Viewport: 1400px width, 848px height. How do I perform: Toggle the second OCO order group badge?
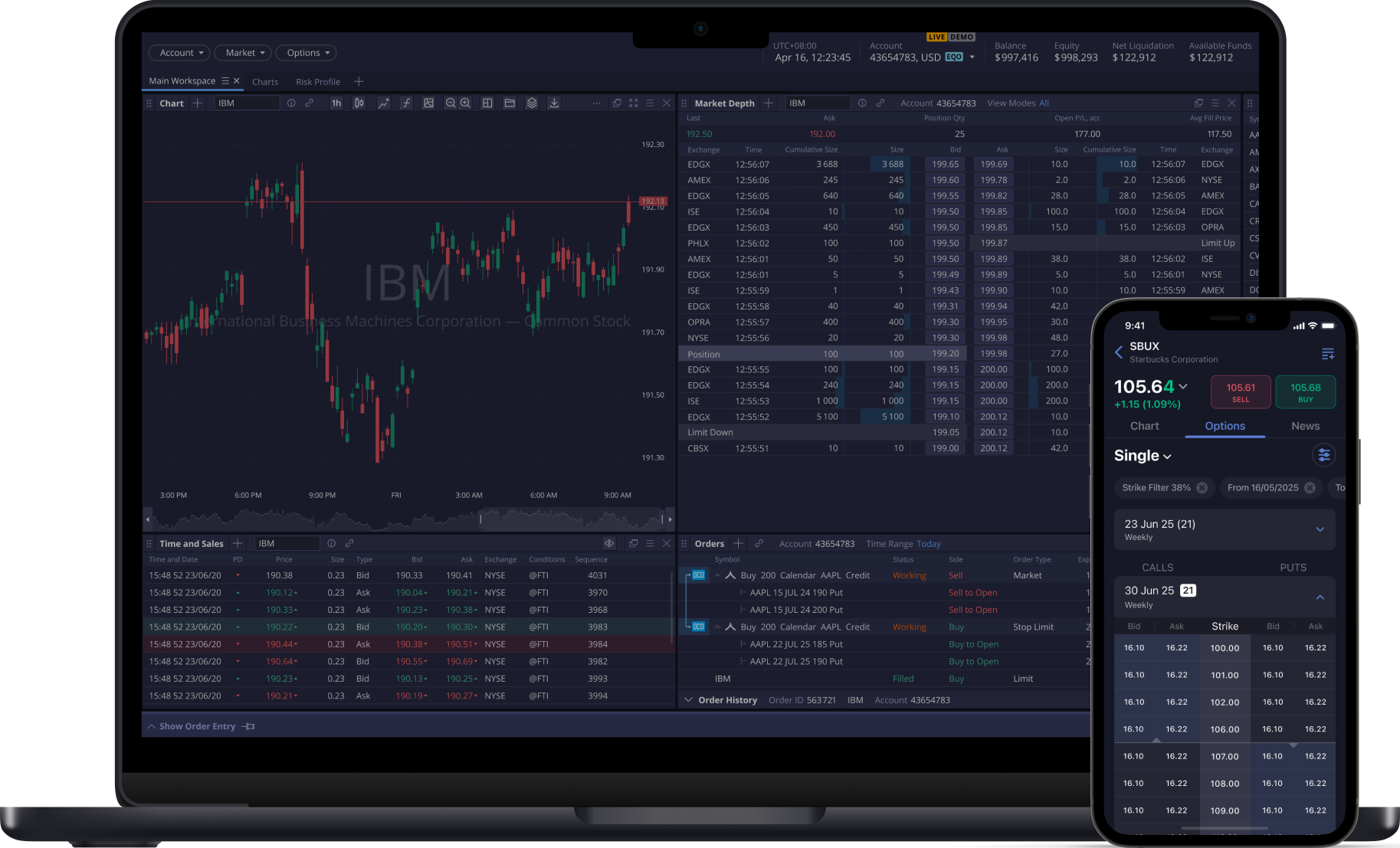point(698,627)
